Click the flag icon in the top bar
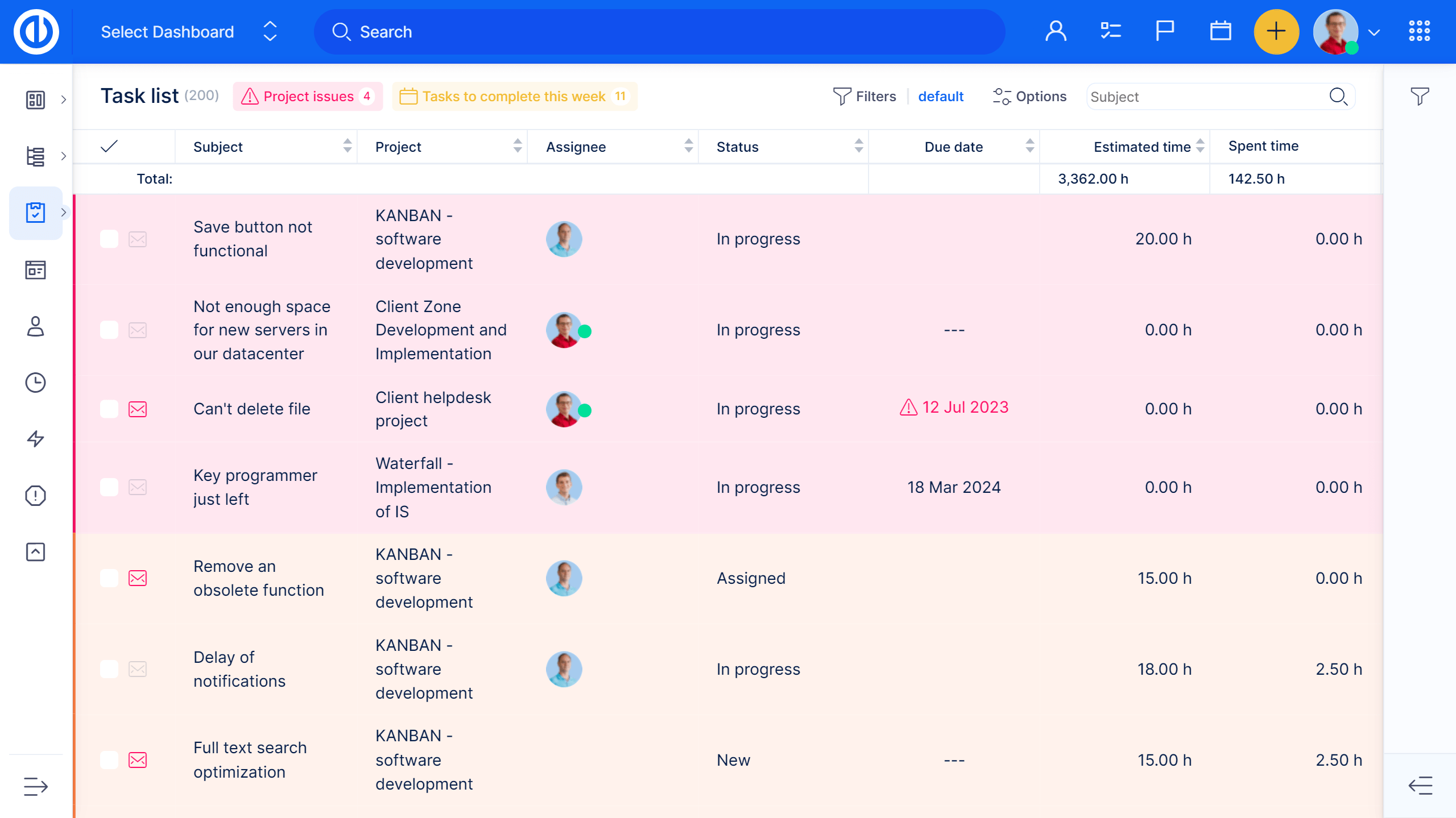1456x818 pixels. (x=1164, y=31)
